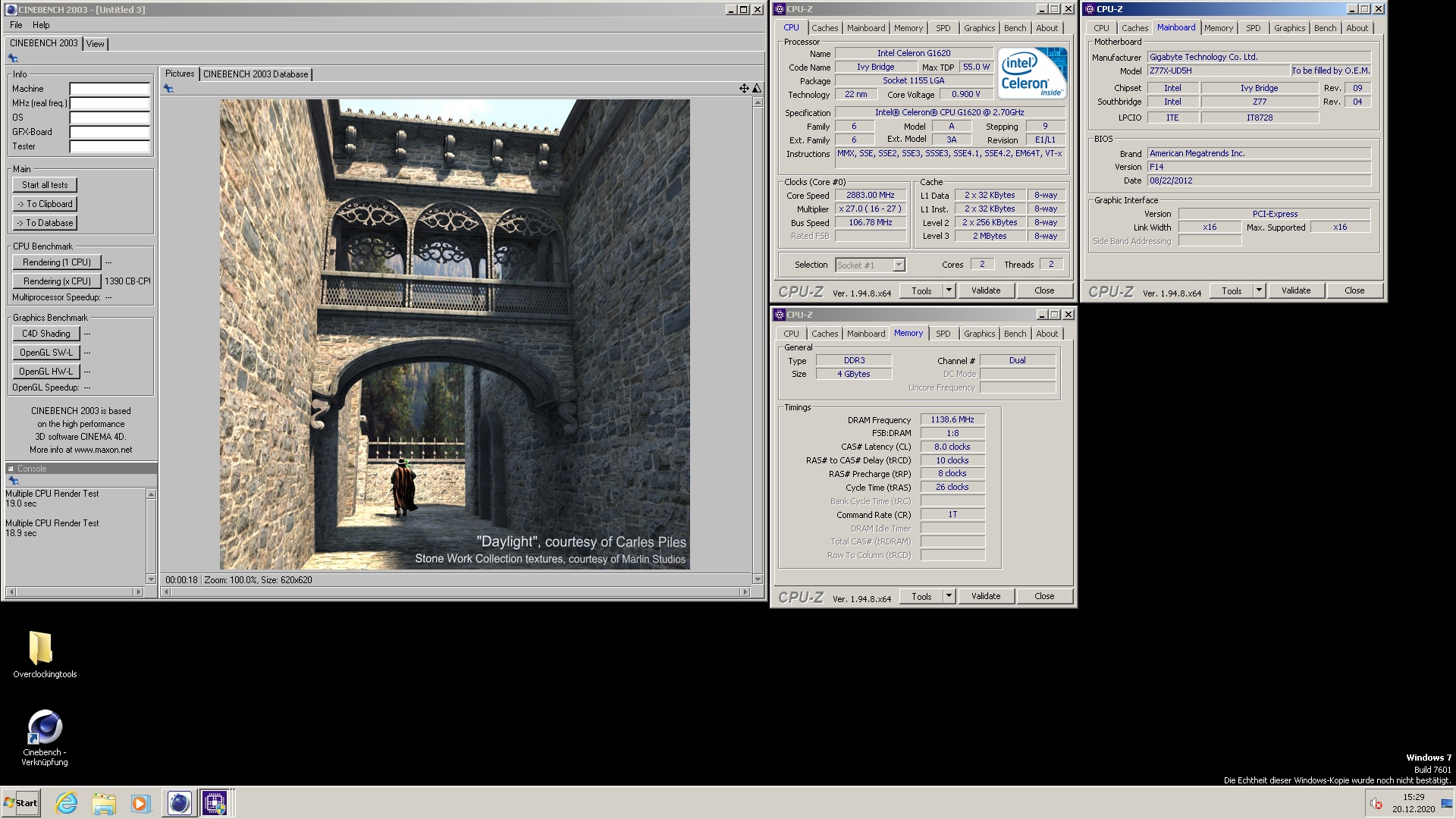Click DRAM Frequency value 1138.6 MHz
This screenshot has width=1456, height=819.
pyautogui.click(x=952, y=419)
